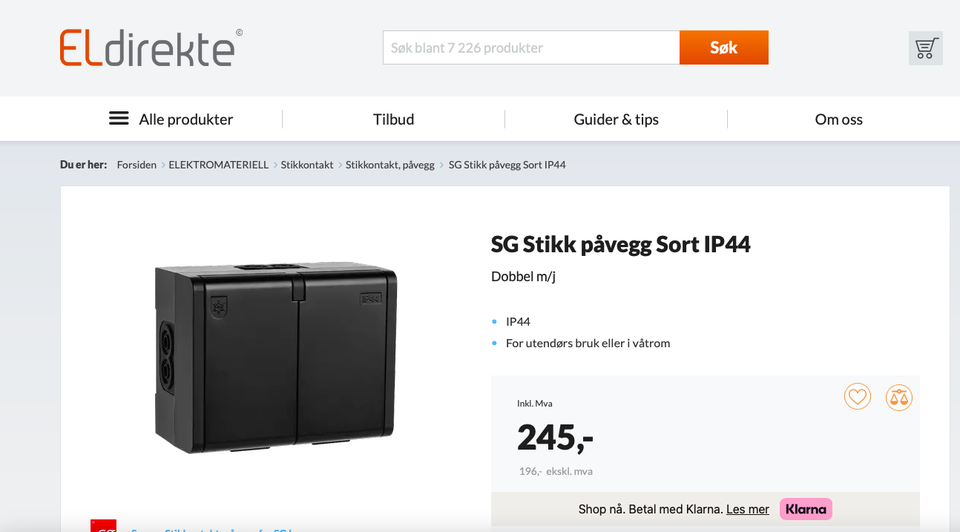The width and height of the screenshot is (960, 532).
Task: Open the hamburger menu icon
Action: (119, 118)
